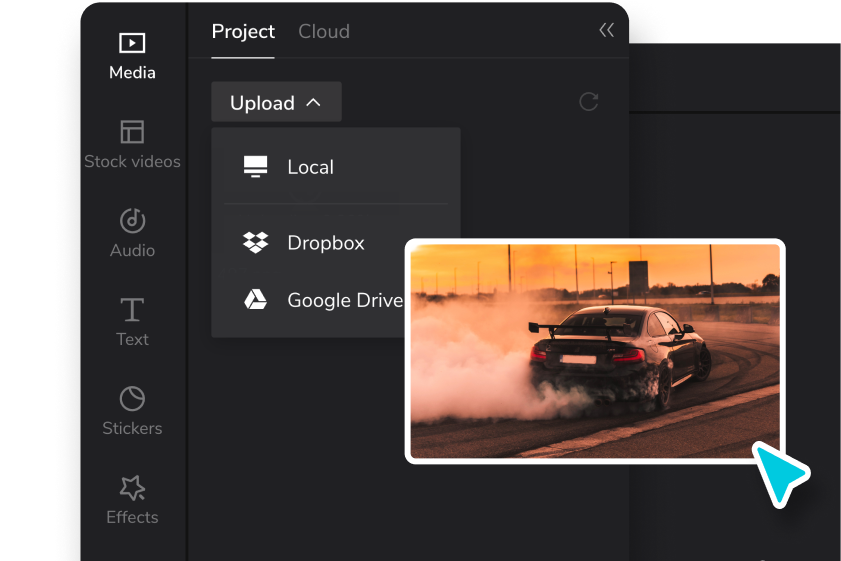Open Stock videos in the sidebar

click(132, 145)
